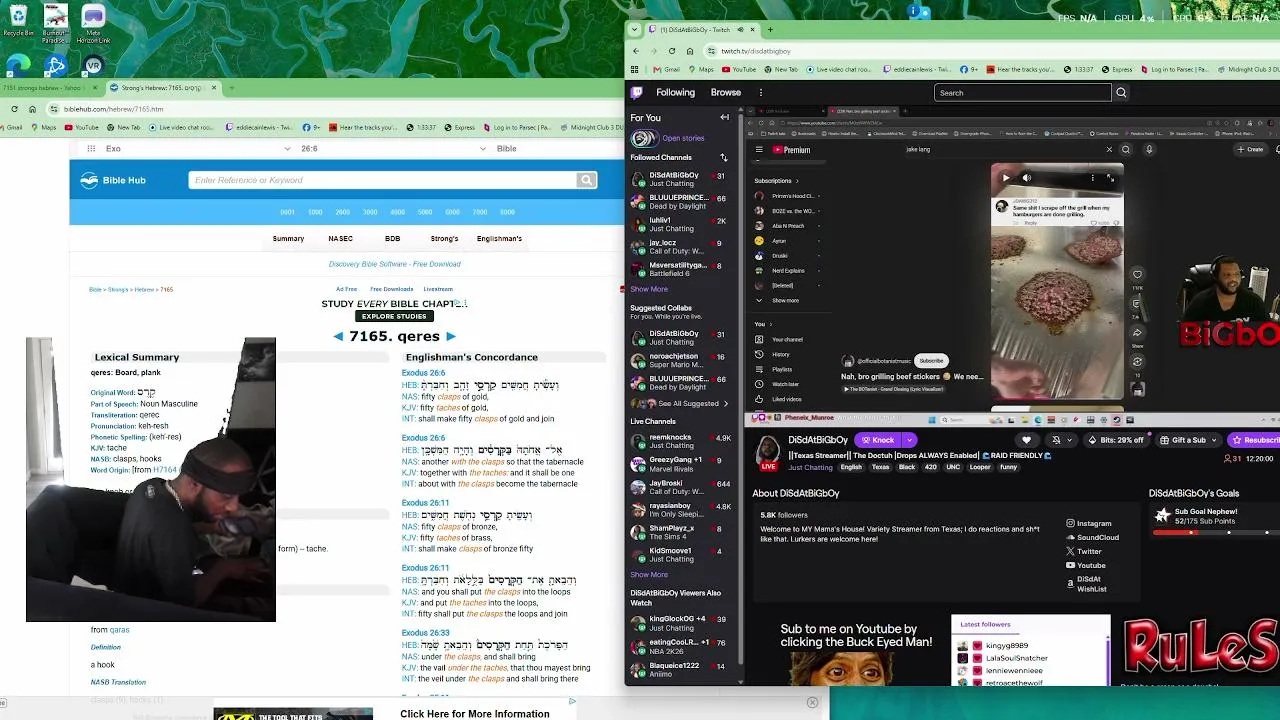Click the Explore Studies button
This screenshot has height=720, width=1280.
coord(394,317)
